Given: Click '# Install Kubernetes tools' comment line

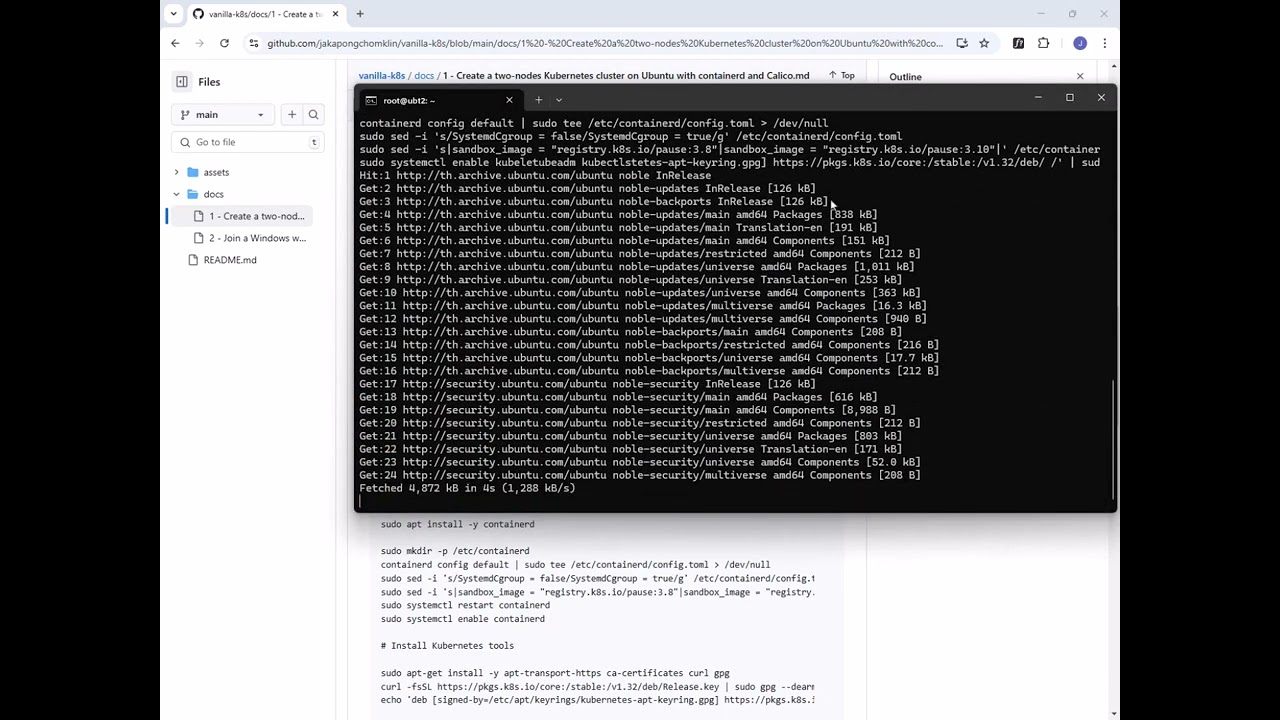Looking at the screenshot, I should click(x=447, y=646).
